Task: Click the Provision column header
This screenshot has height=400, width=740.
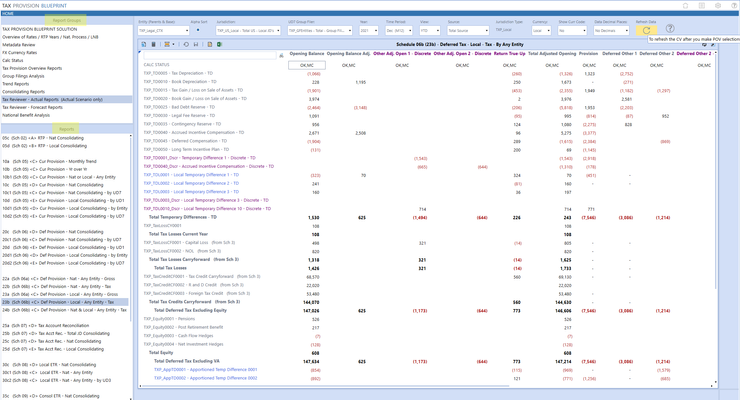Action: [588, 54]
